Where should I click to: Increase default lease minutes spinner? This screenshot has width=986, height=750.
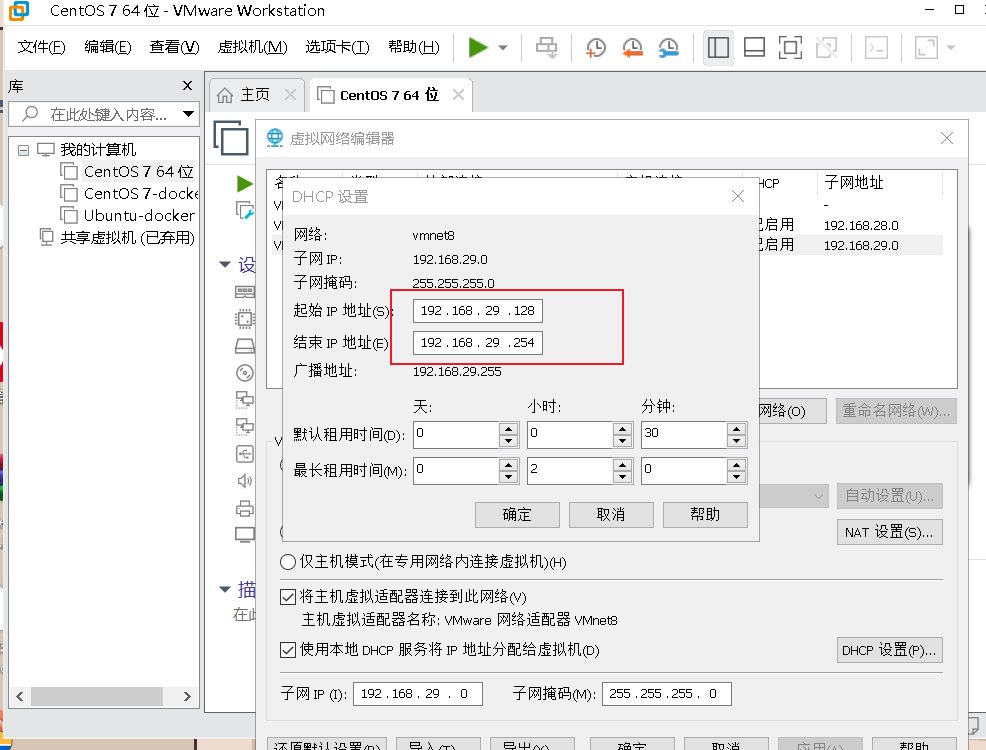coord(736,429)
